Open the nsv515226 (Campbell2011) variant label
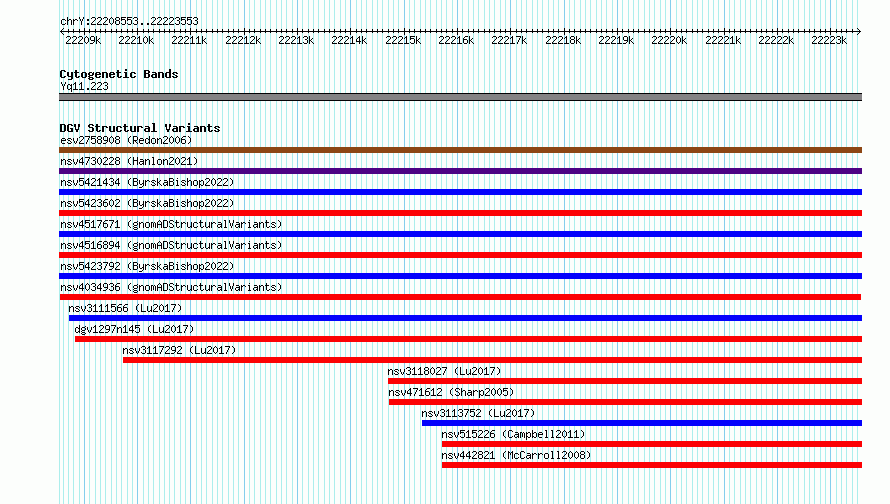The image size is (890, 504). tap(513, 434)
